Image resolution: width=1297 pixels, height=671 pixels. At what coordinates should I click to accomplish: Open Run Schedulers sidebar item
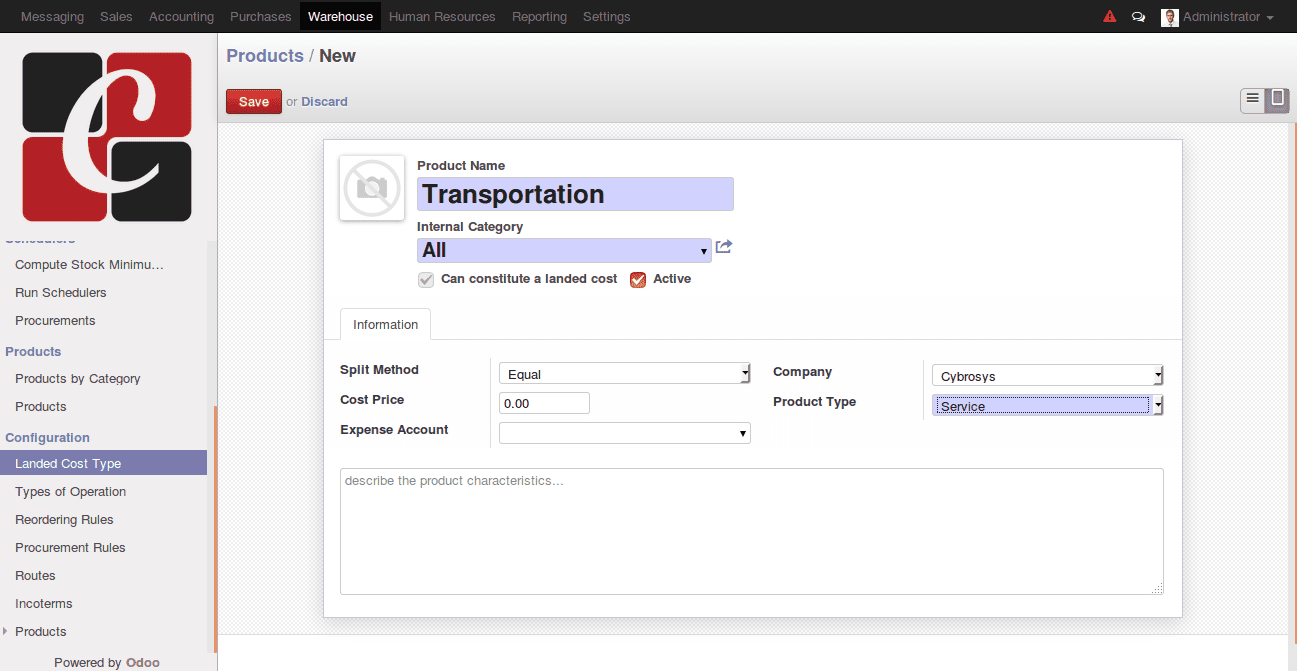click(x=60, y=293)
